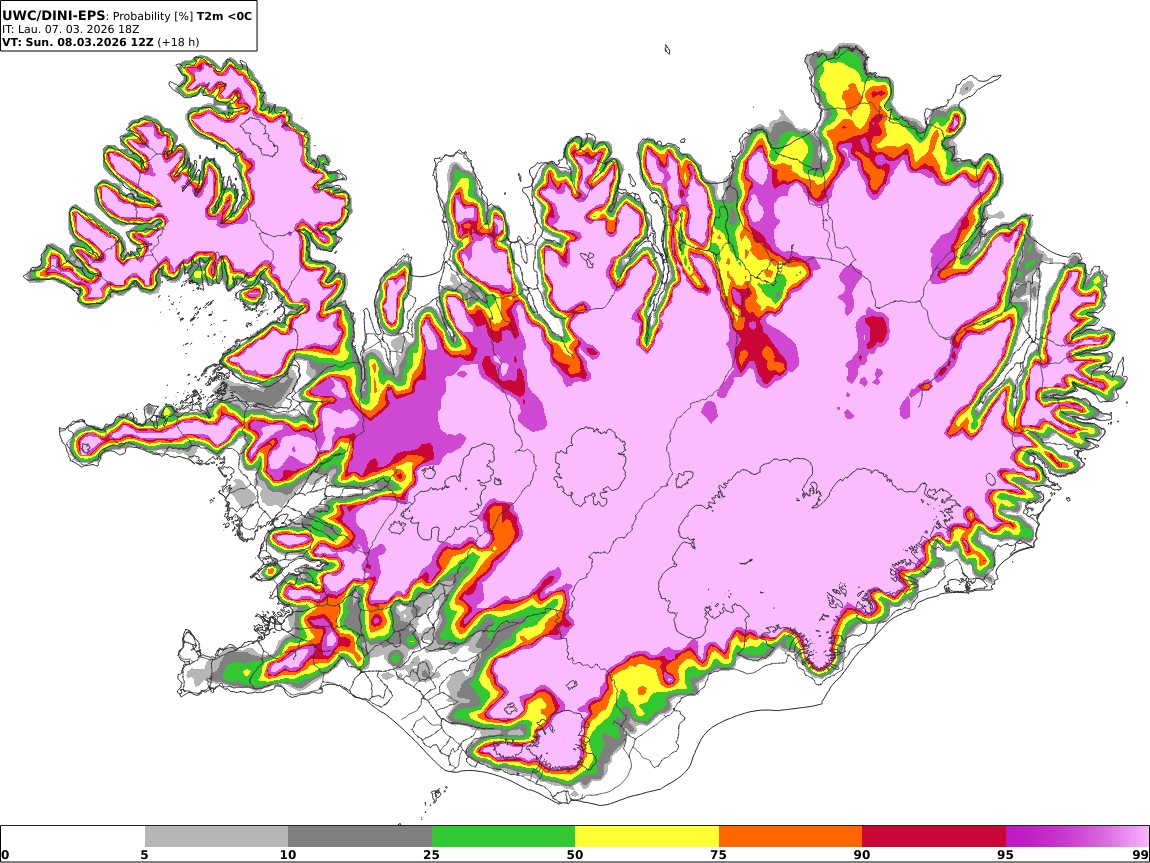The height and width of the screenshot is (863, 1150).
Task: Click the 'T2m <0C' parameter label
Action: [x=224, y=15]
